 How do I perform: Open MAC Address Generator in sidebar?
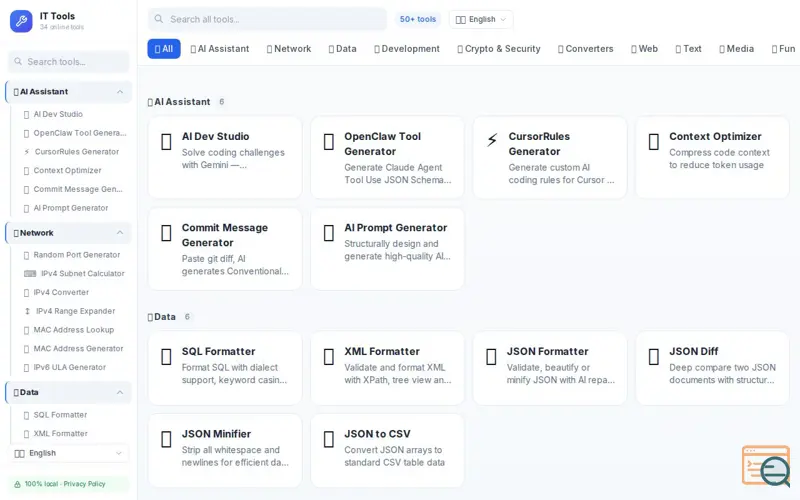[x=70, y=348]
